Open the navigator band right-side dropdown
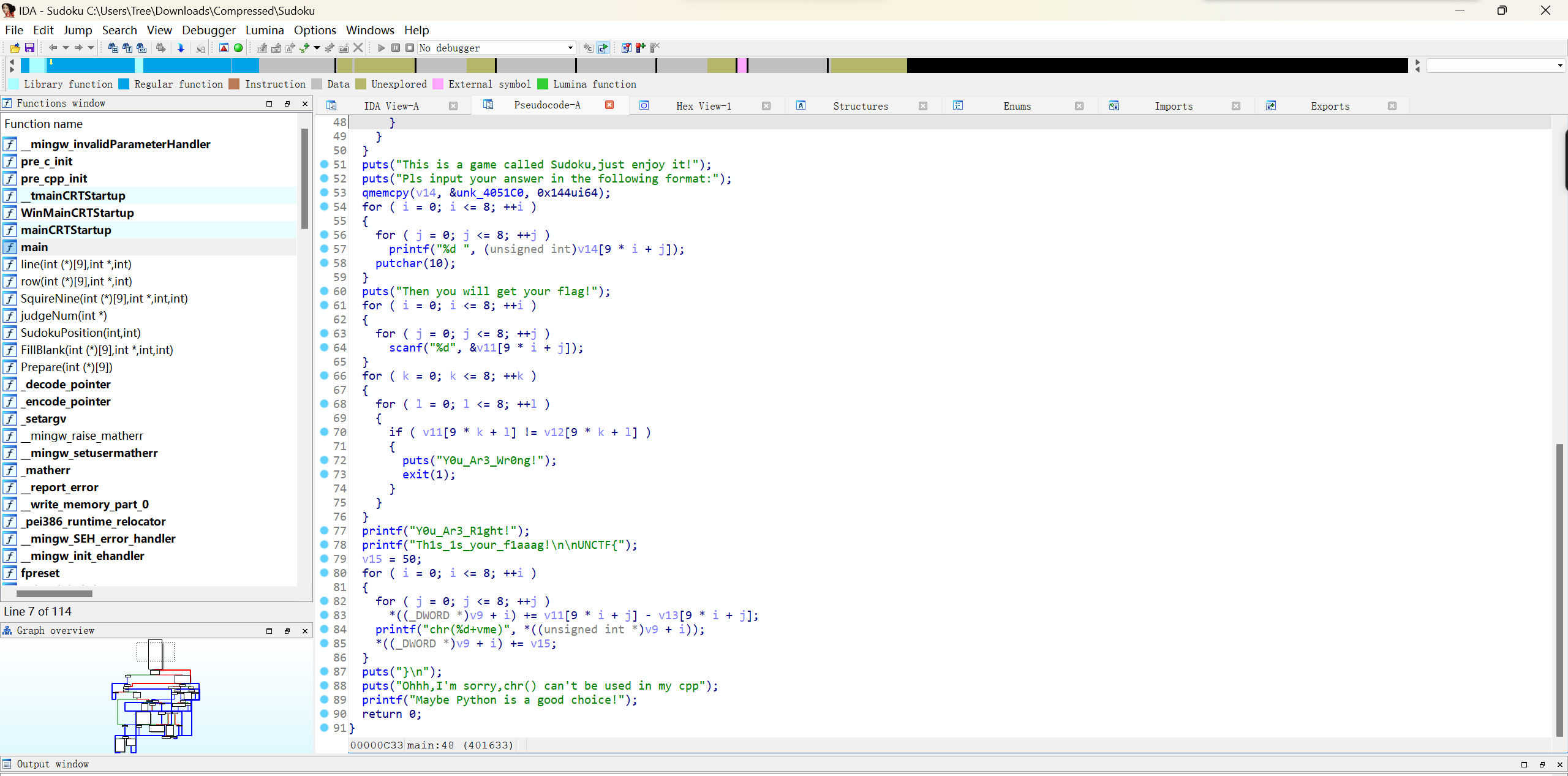The image size is (1568, 776). click(1559, 66)
